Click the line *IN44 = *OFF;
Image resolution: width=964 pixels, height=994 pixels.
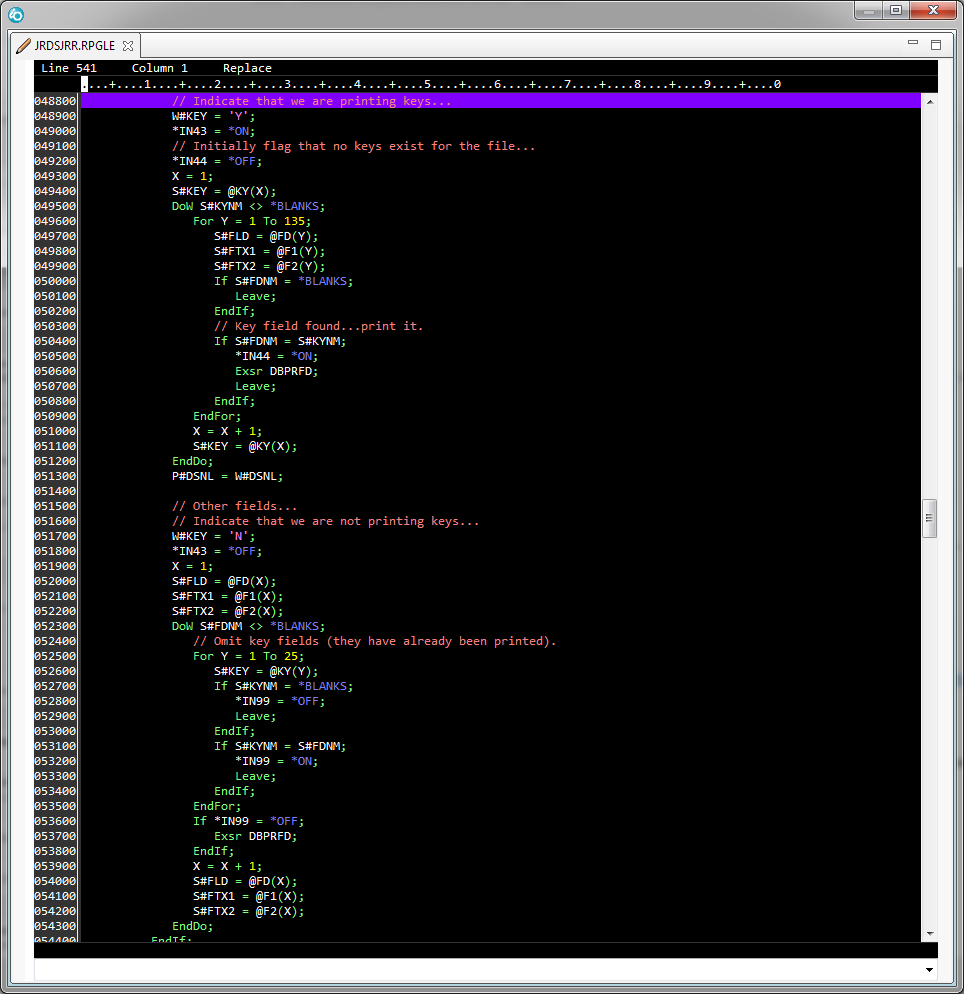217,161
